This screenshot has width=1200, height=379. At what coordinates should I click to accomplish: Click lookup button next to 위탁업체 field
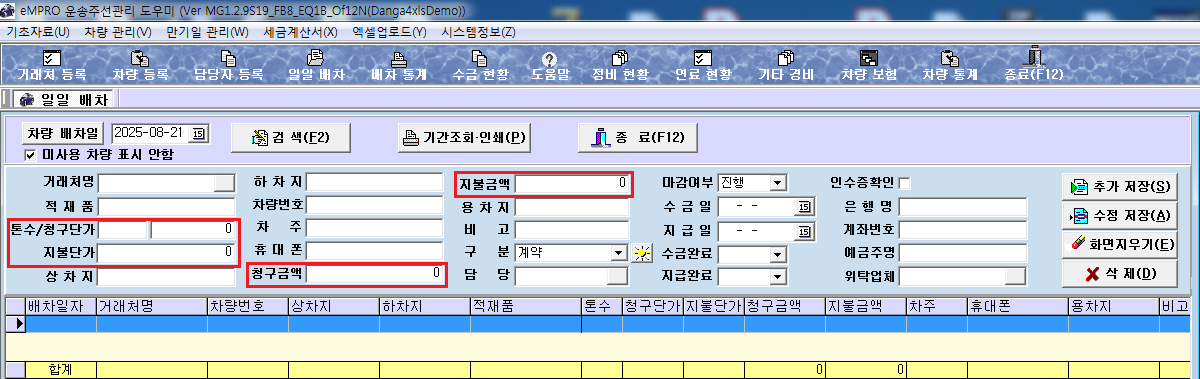(x=1016, y=276)
